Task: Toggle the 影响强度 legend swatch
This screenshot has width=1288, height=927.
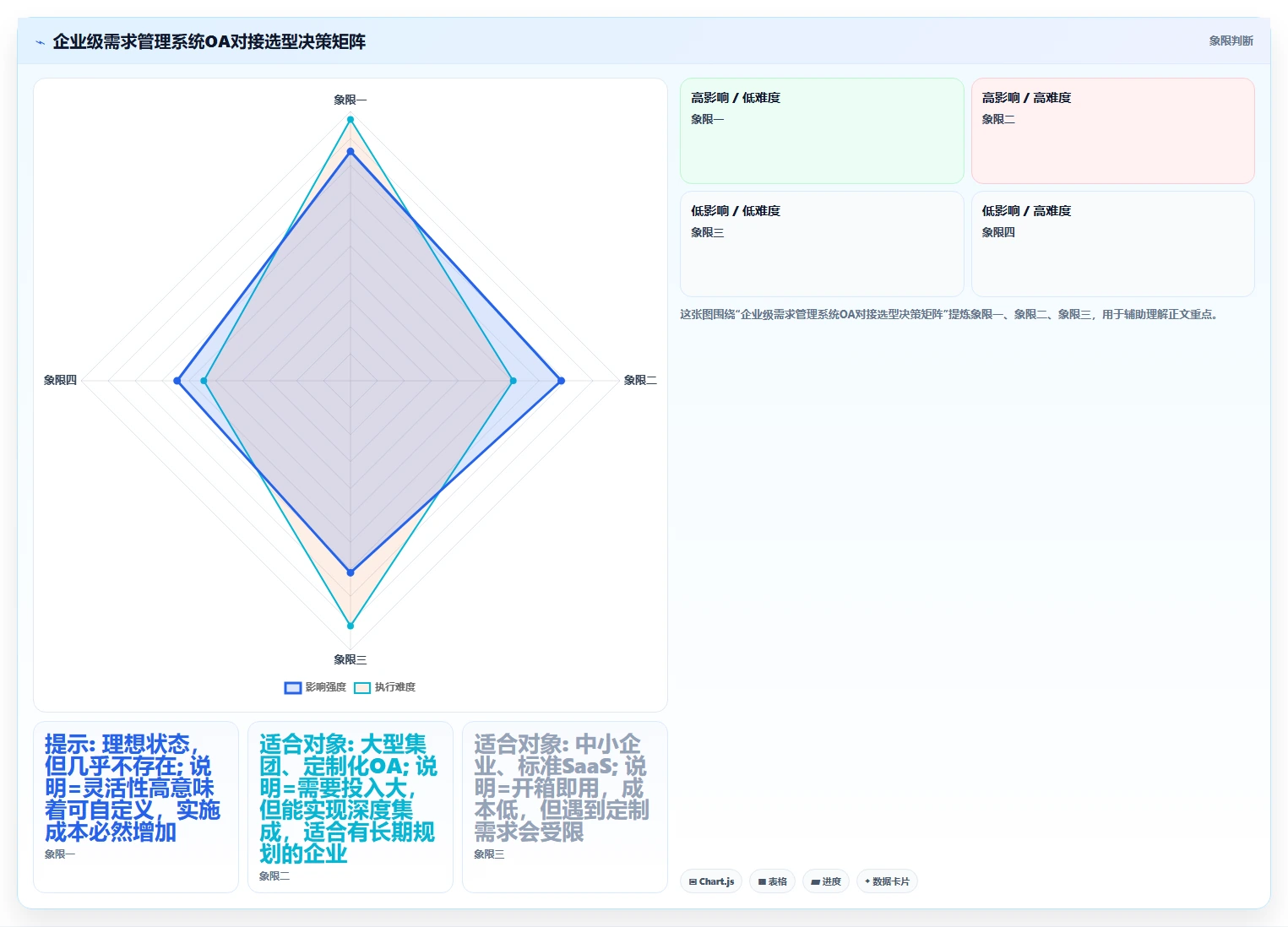Action: (293, 687)
